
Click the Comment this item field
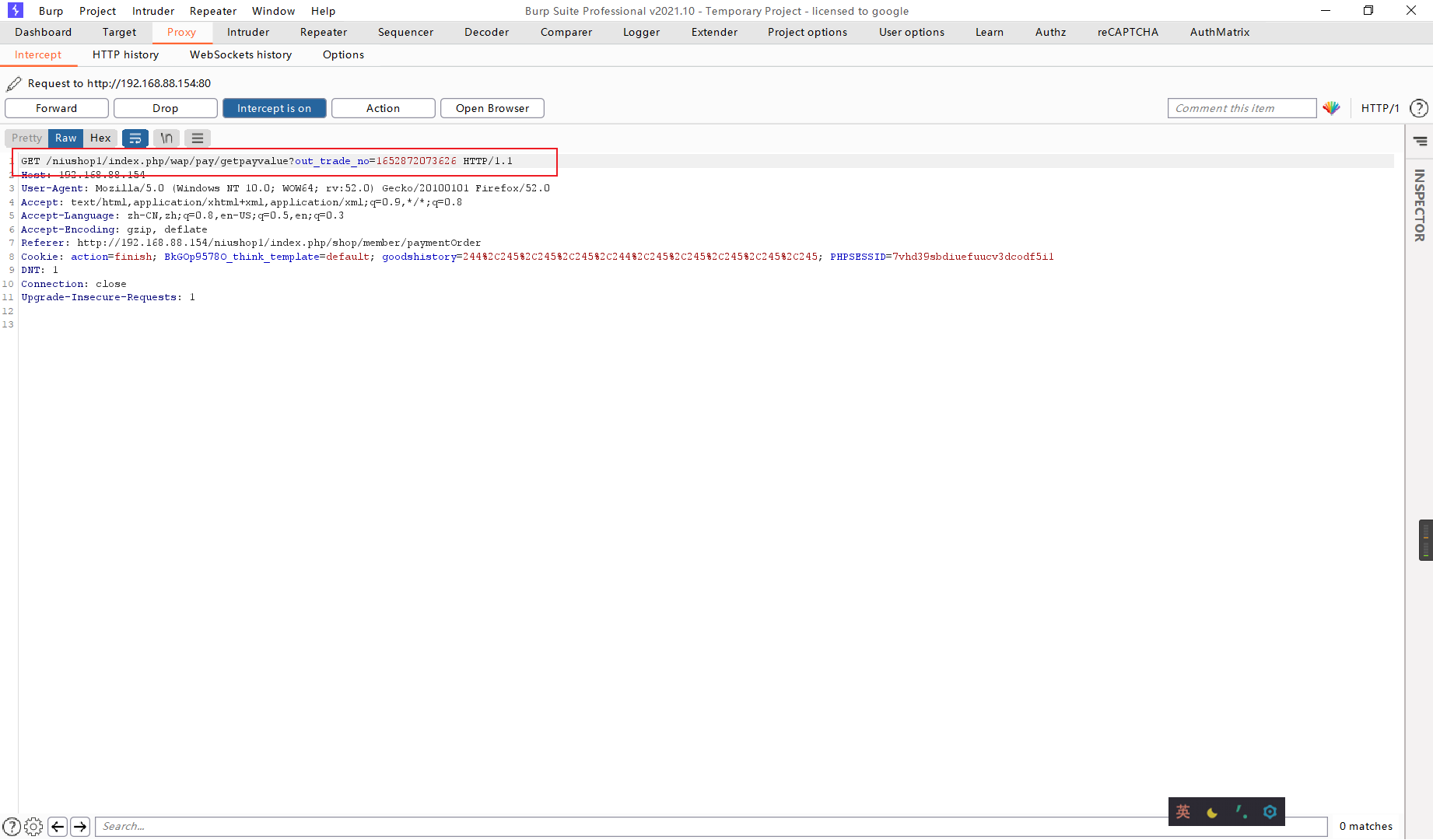1242,108
